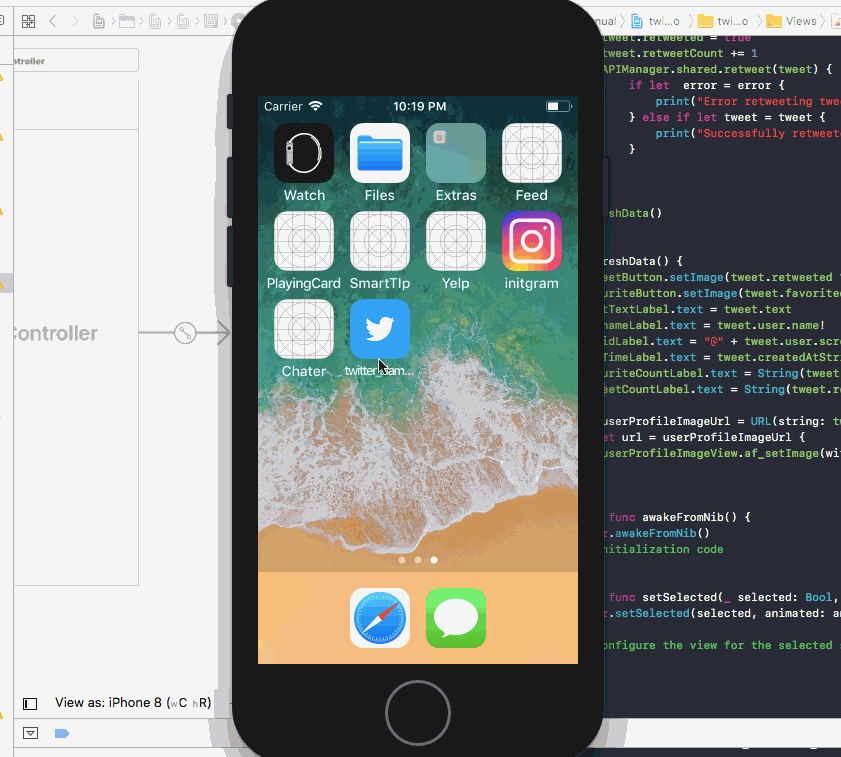Click the setSelected function declaration line
This screenshot has height=757, width=841.
coord(725,597)
